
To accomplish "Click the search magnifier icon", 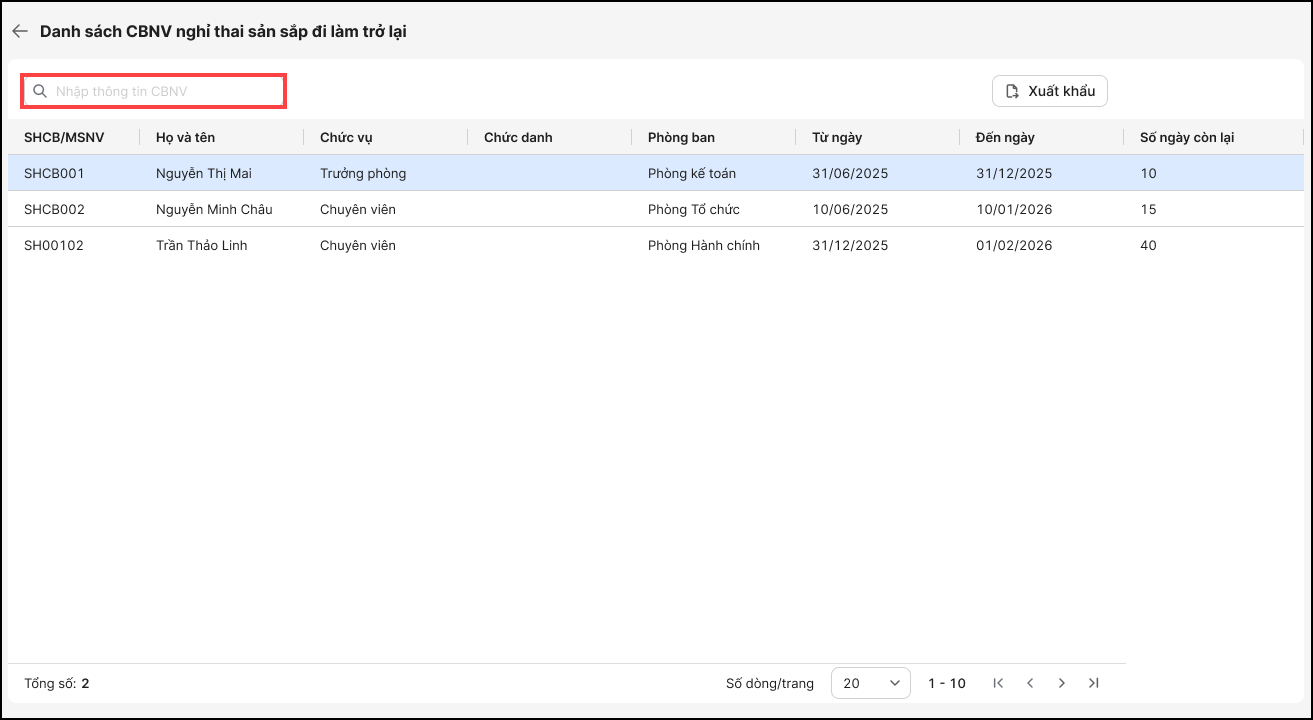I will click(x=40, y=91).
